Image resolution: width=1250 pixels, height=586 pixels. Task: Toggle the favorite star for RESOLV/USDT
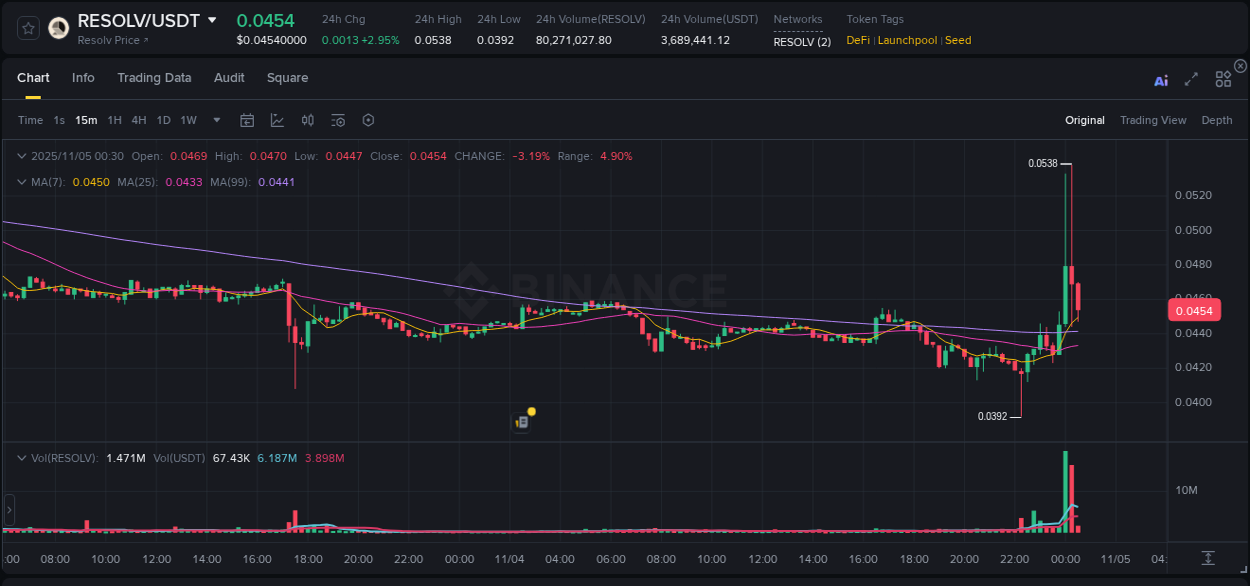(27, 27)
